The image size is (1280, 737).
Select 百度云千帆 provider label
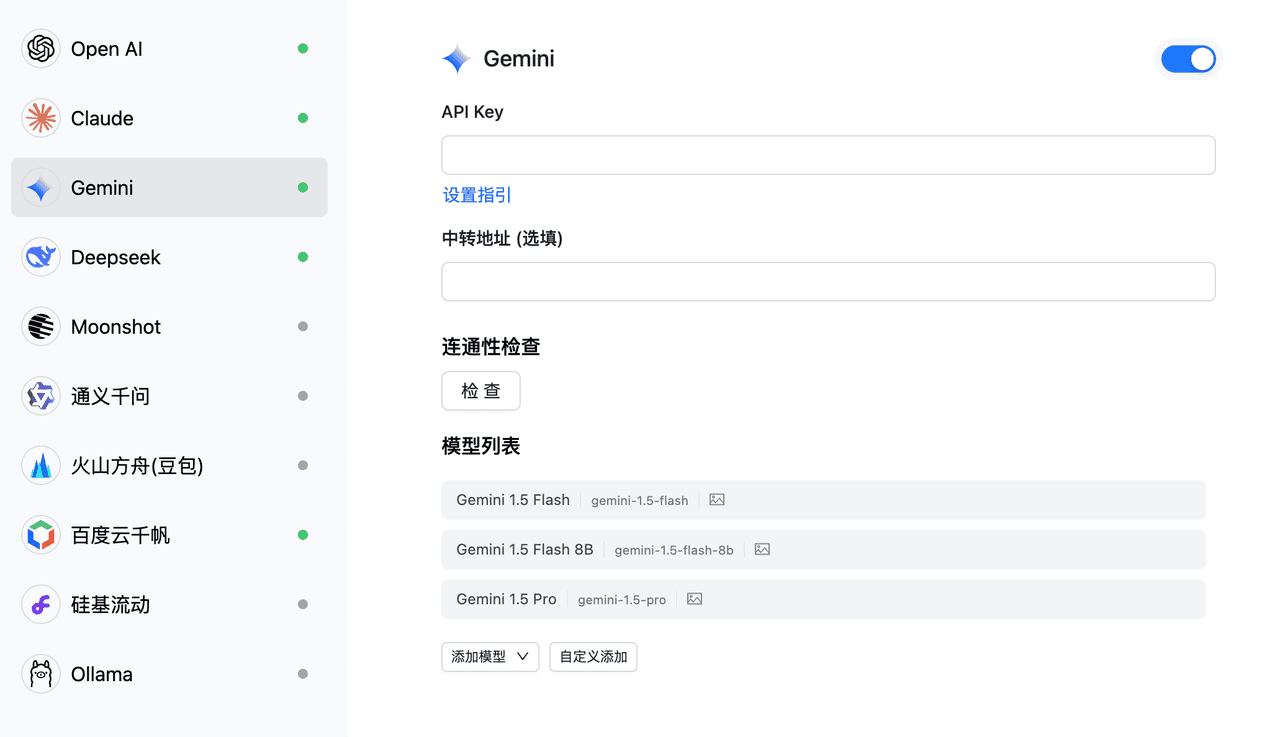(x=120, y=535)
